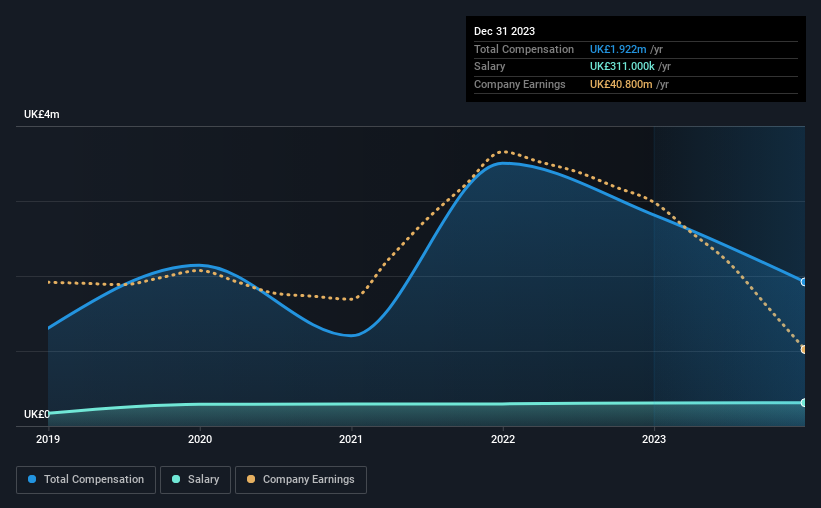Click the Salary label in tooltip
This screenshot has height=508, width=821.
pyautogui.click(x=490, y=67)
